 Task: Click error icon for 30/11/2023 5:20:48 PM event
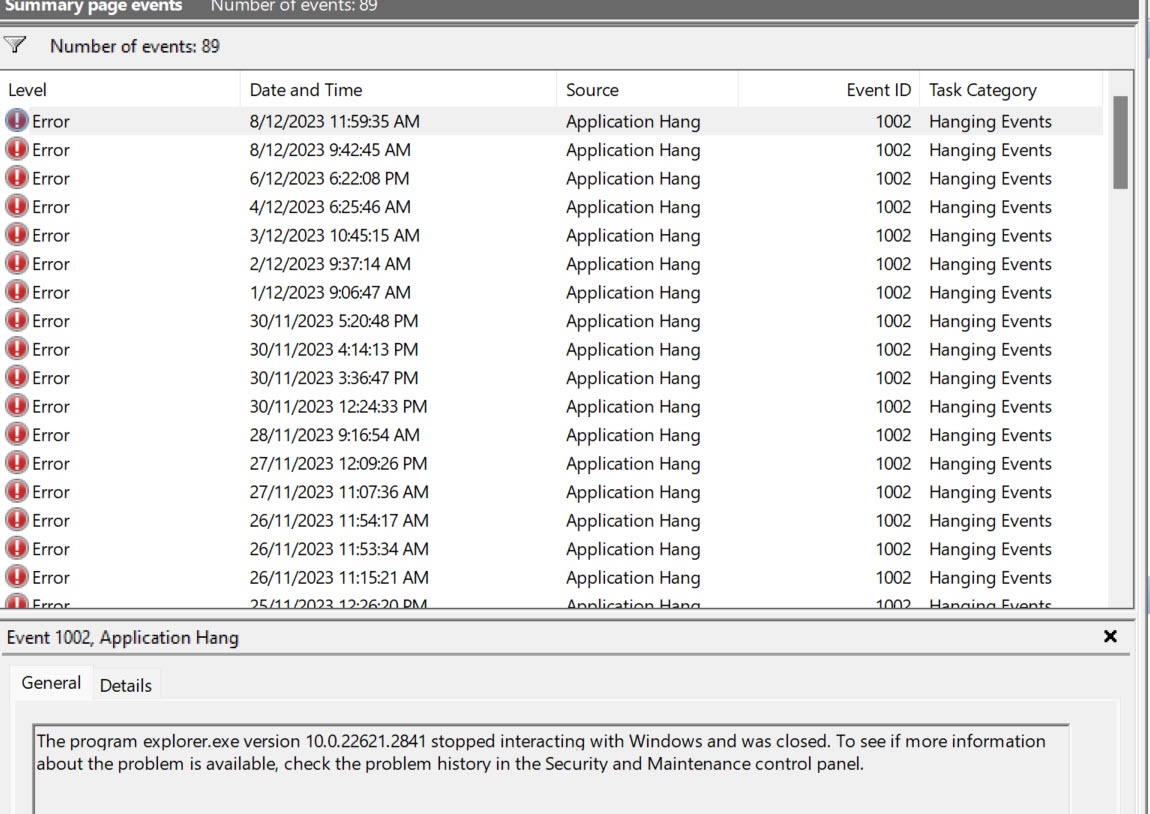pyautogui.click(x=16, y=320)
